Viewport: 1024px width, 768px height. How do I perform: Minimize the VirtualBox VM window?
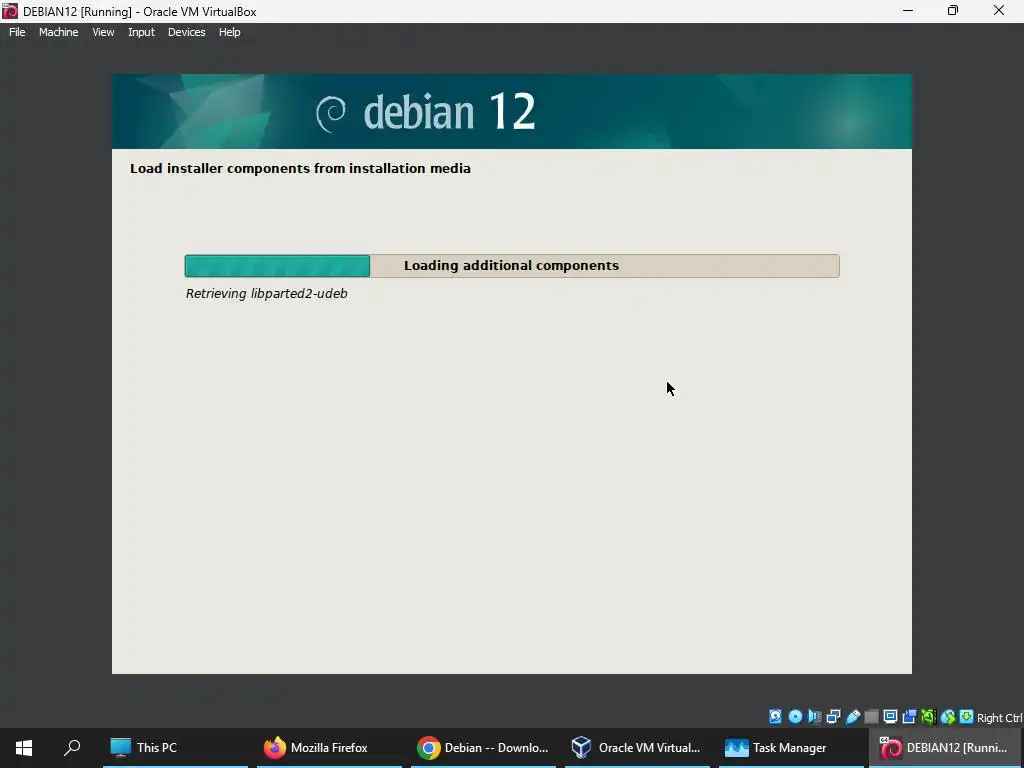click(x=908, y=11)
